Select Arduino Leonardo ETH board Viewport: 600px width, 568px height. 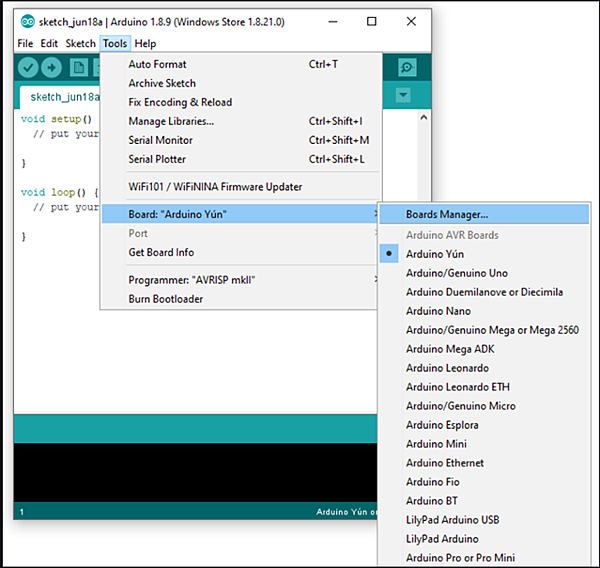(484, 387)
